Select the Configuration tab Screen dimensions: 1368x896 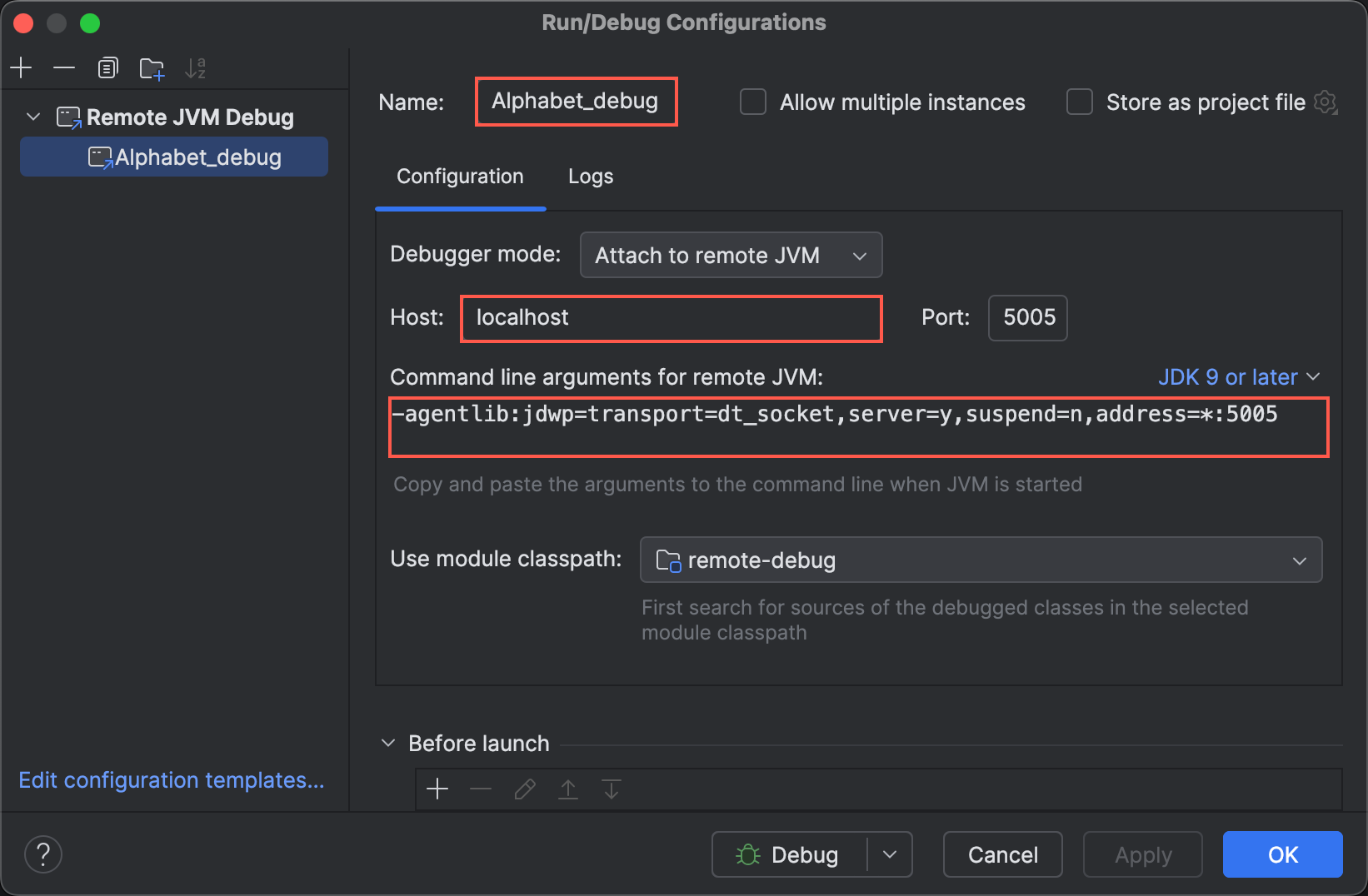point(460,176)
